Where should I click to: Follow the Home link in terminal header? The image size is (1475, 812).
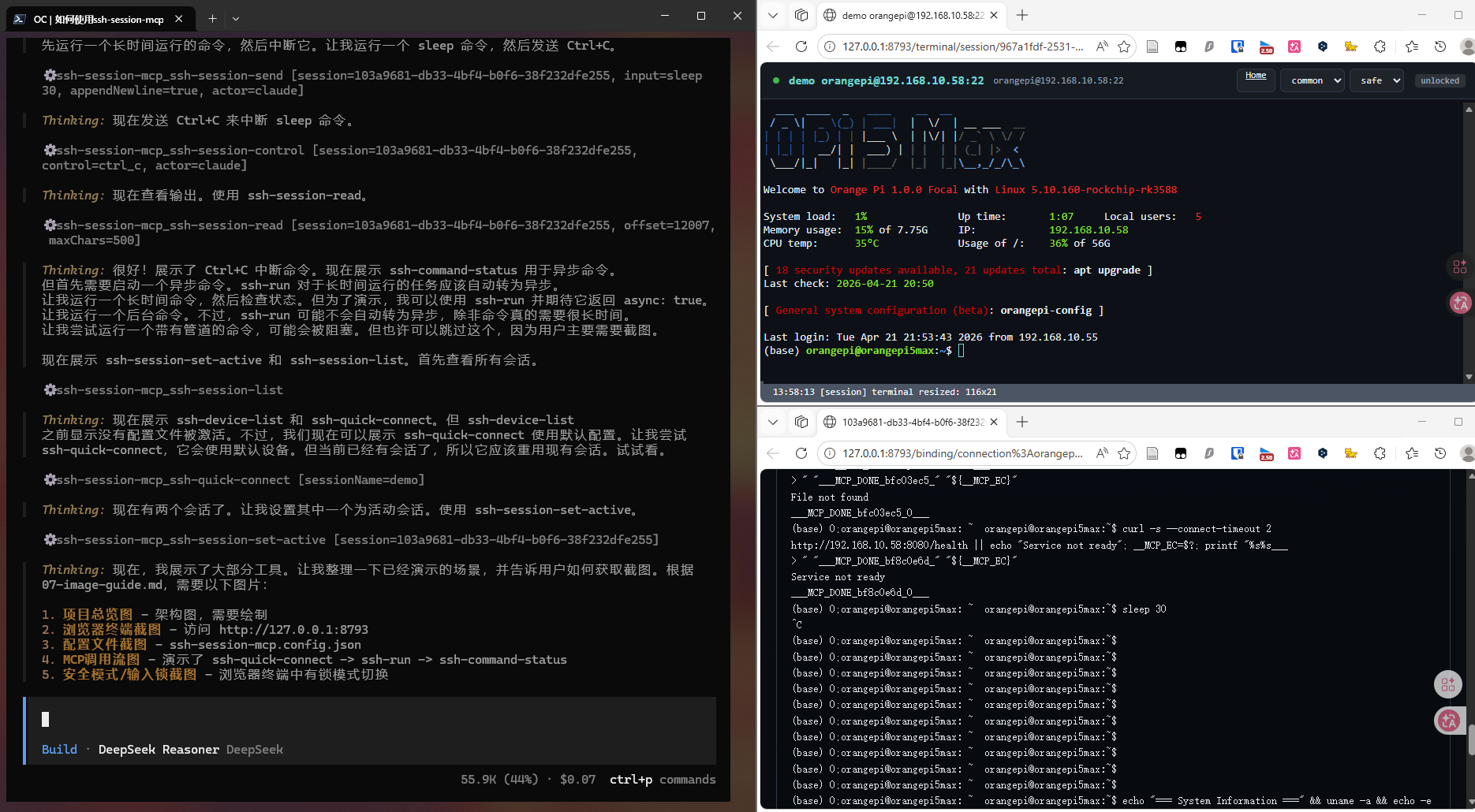1256,76
